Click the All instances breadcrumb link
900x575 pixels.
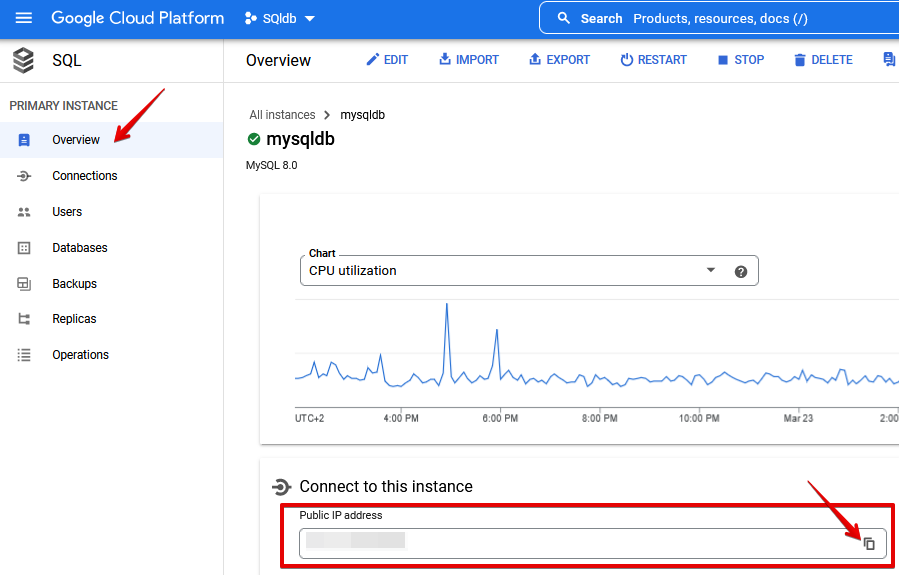282,115
